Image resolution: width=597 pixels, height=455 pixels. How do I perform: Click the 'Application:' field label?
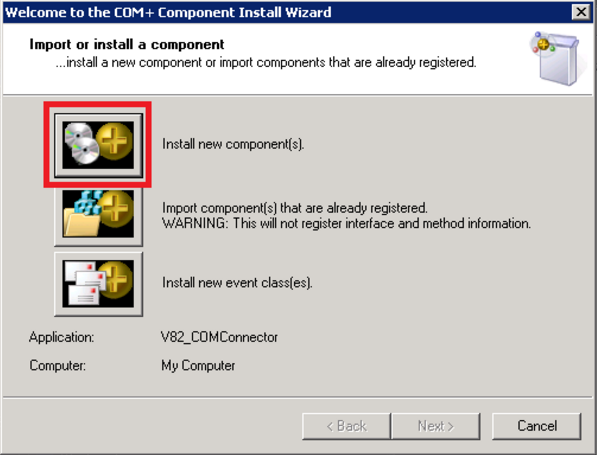(61, 337)
